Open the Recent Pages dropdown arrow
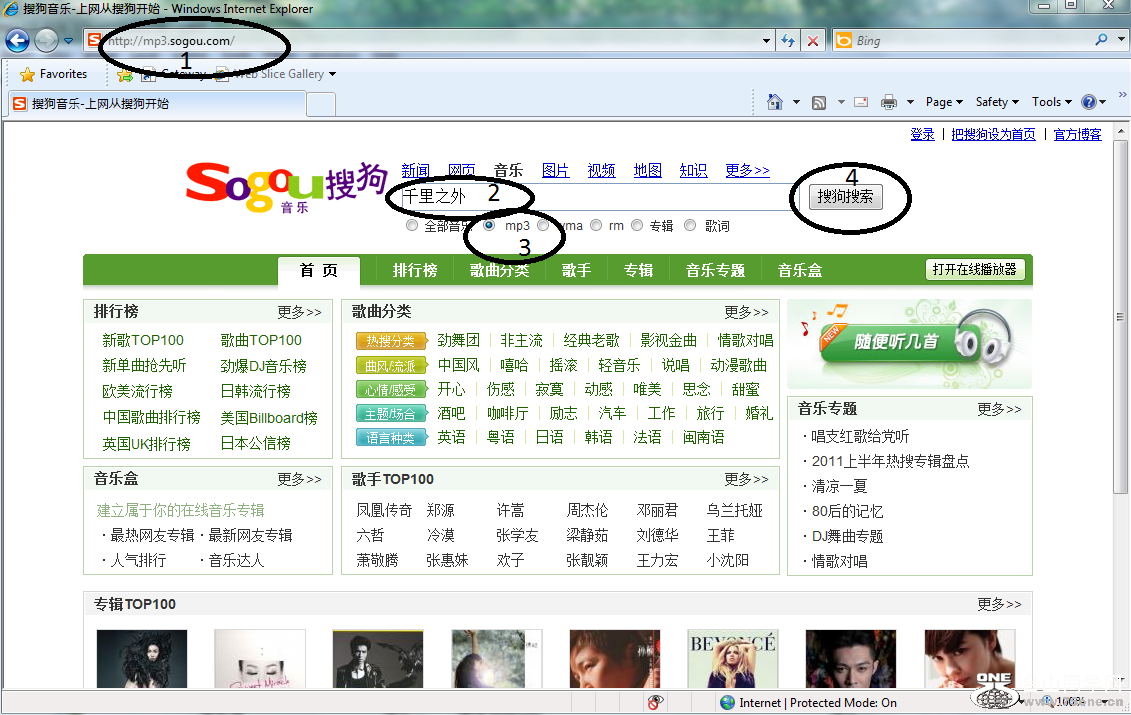1131x715 pixels. click(x=69, y=41)
